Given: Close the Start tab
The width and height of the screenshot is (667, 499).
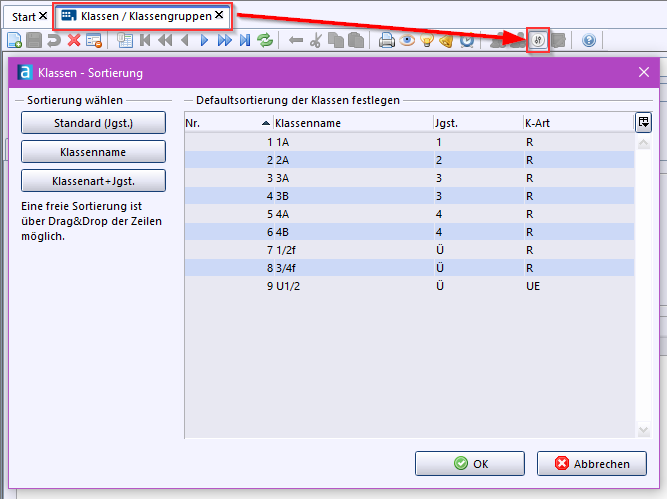Looking at the screenshot, I should click(x=43, y=16).
